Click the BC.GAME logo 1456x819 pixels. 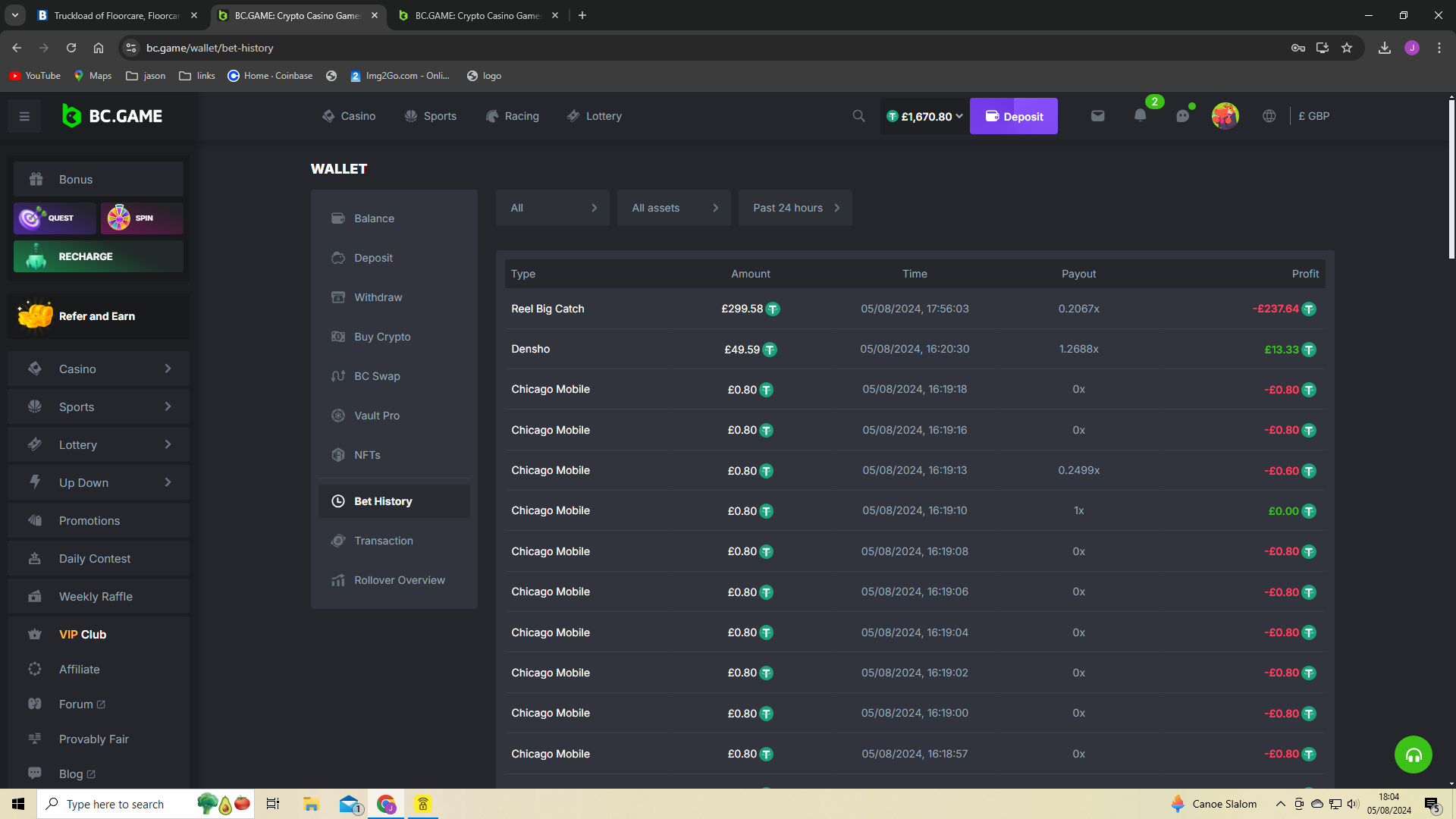[112, 116]
